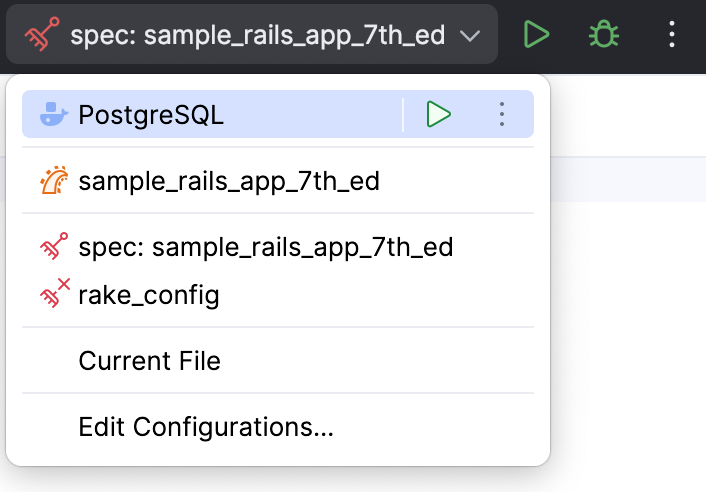Select the rake_config run configuration

point(148,295)
